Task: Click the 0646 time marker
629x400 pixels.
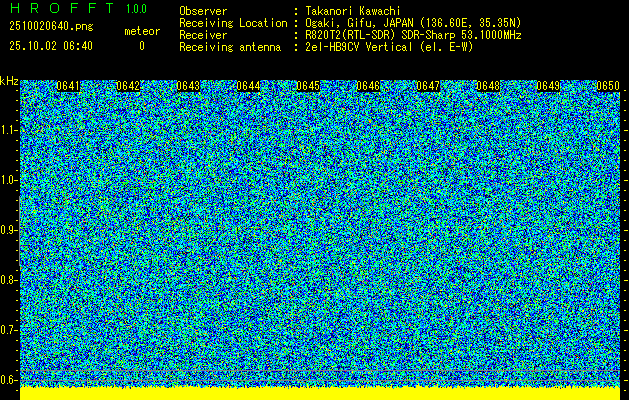Action: 368,86
